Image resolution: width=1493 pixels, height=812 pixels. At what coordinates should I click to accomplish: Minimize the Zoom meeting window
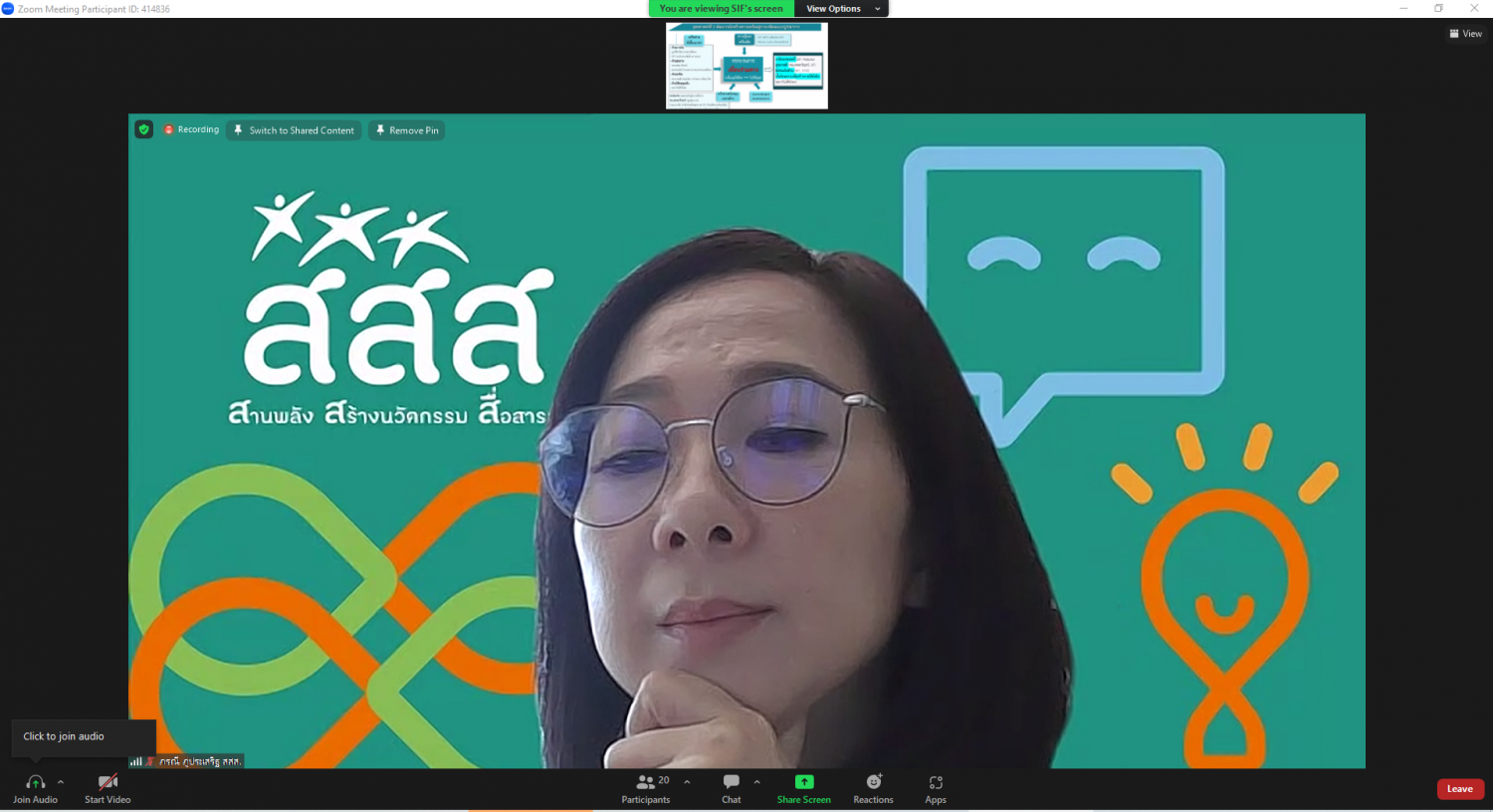pyautogui.click(x=1403, y=9)
